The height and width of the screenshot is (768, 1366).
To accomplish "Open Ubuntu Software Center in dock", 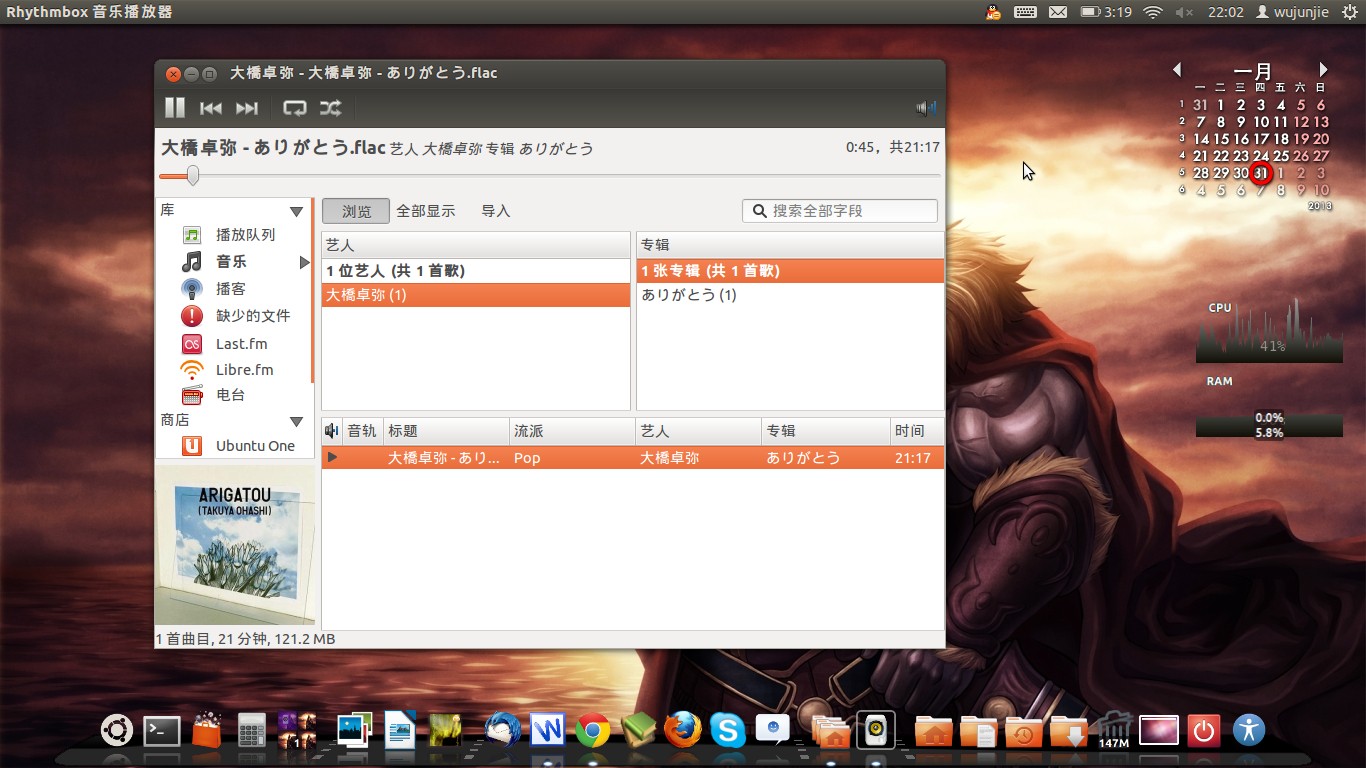I will click(x=206, y=730).
